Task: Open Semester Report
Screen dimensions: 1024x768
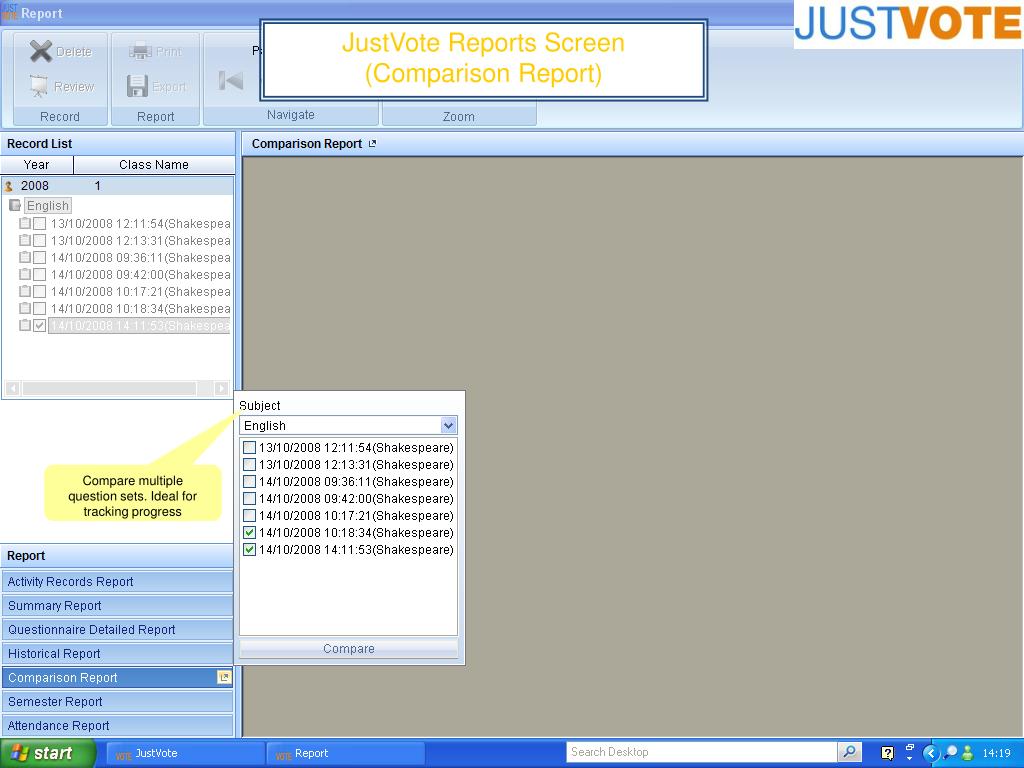Action: 118,702
